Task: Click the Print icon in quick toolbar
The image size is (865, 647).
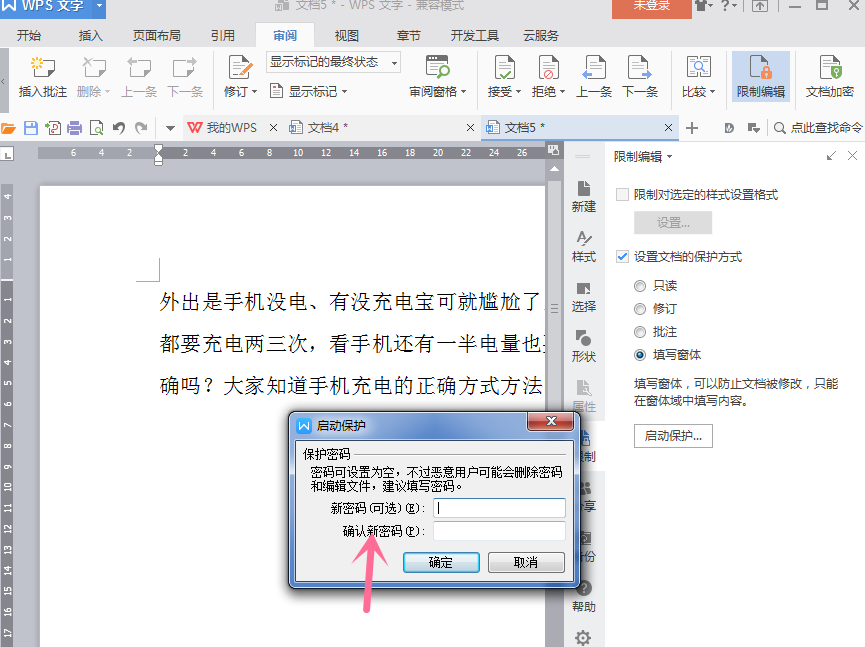Action: [74, 129]
